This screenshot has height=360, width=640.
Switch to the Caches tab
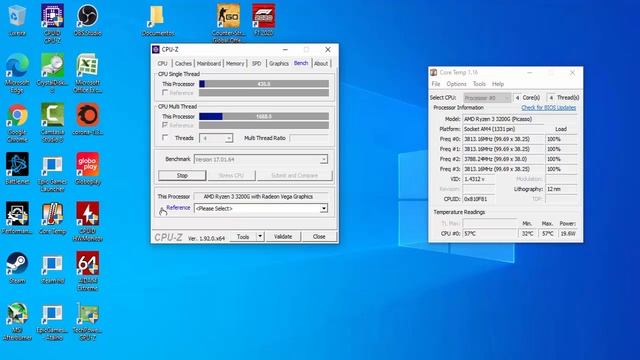183,64
